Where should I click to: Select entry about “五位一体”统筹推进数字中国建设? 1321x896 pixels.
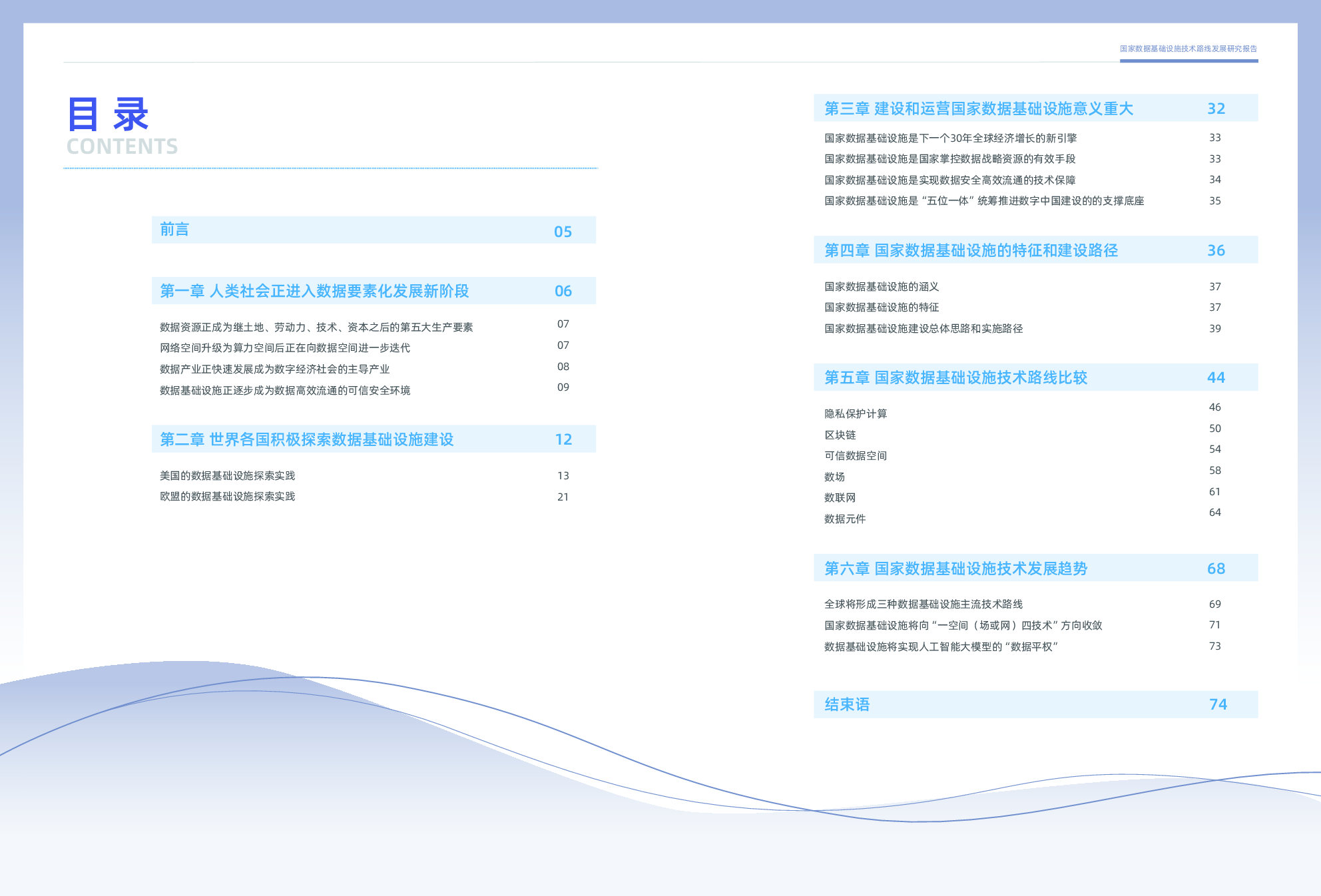(x=984, y=201)
